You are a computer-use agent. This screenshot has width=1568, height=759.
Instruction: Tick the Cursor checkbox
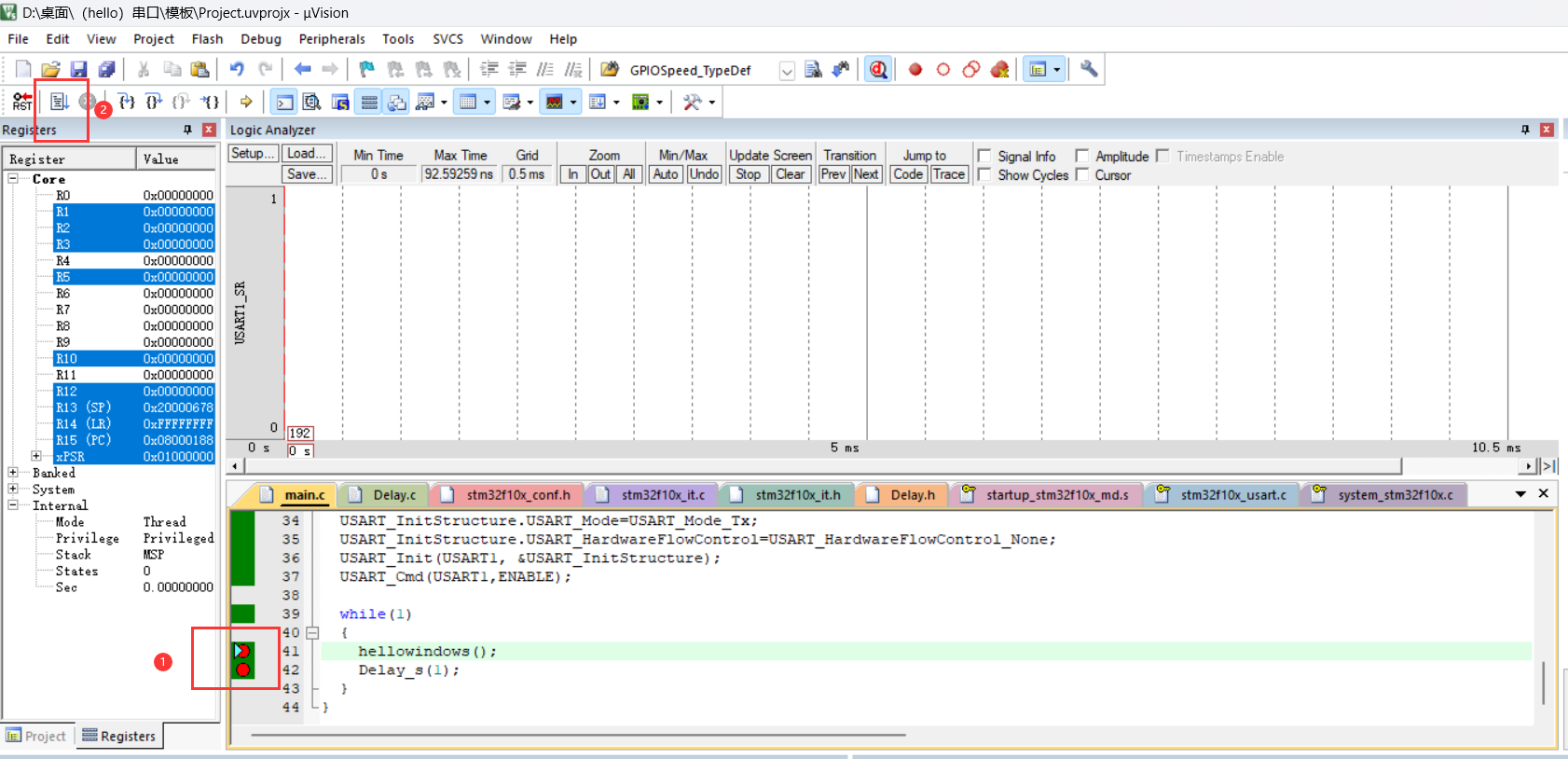(x=1081, y=174)
